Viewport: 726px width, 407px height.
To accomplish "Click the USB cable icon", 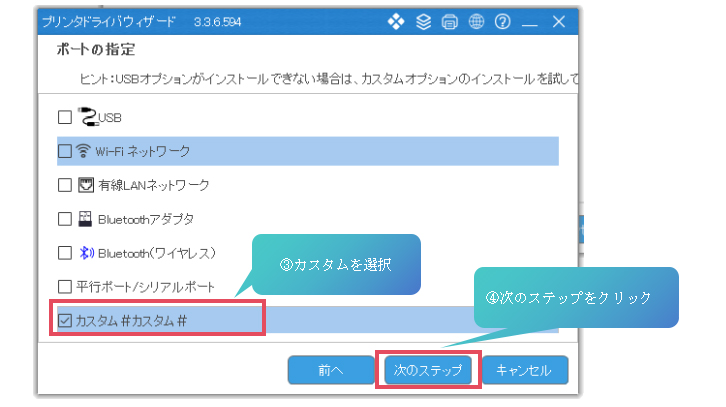I will click(x=88, y=117).
